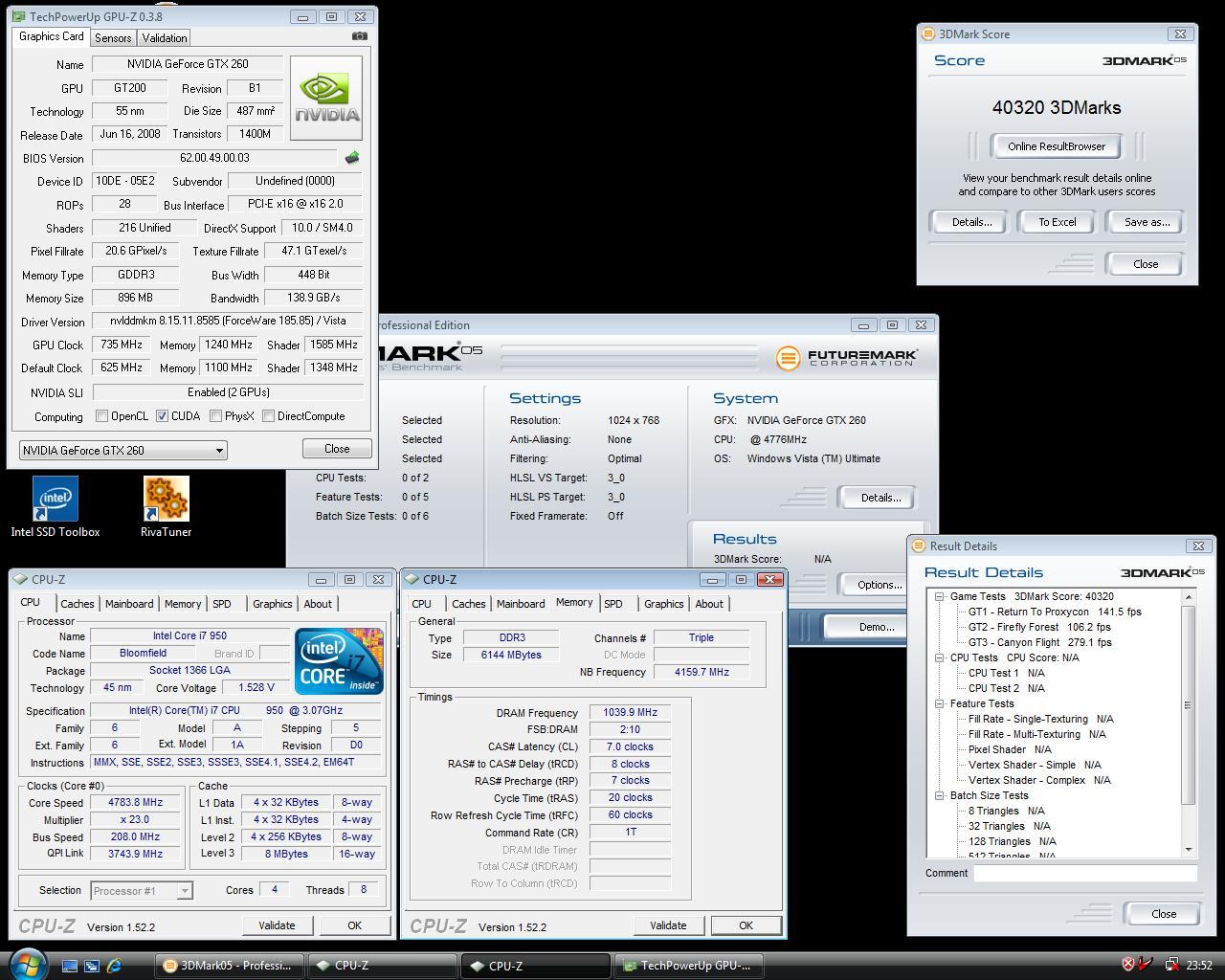1225x980 pixels.
Task: Switch to the Sensors tab in GPU-Z
Action: (113, 38)
